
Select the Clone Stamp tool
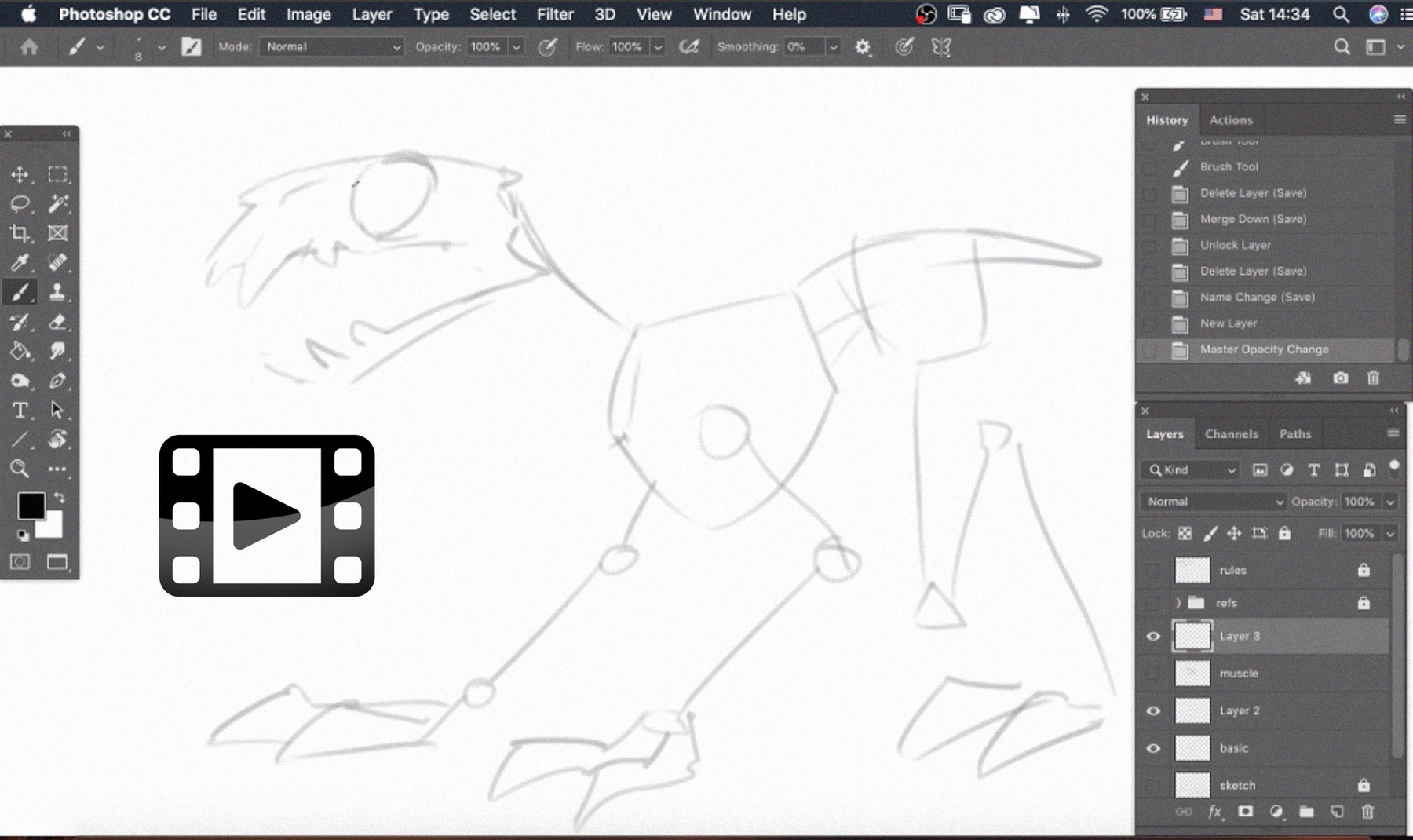(x=57, y=292)
